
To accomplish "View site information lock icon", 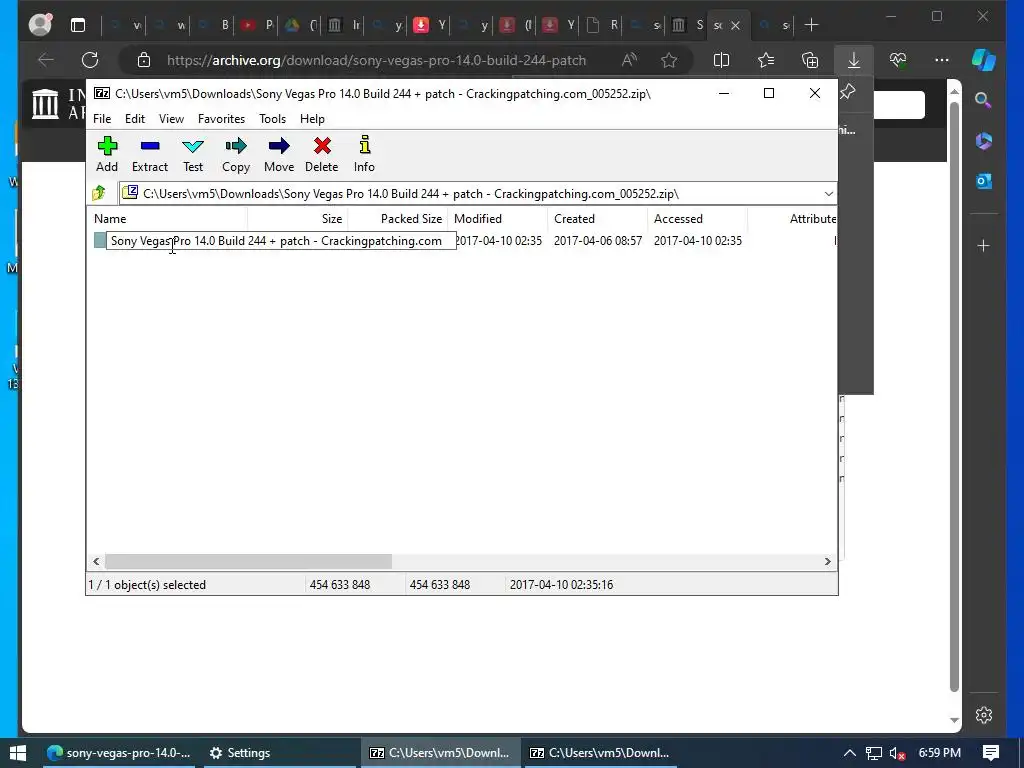I will (144, 60).
